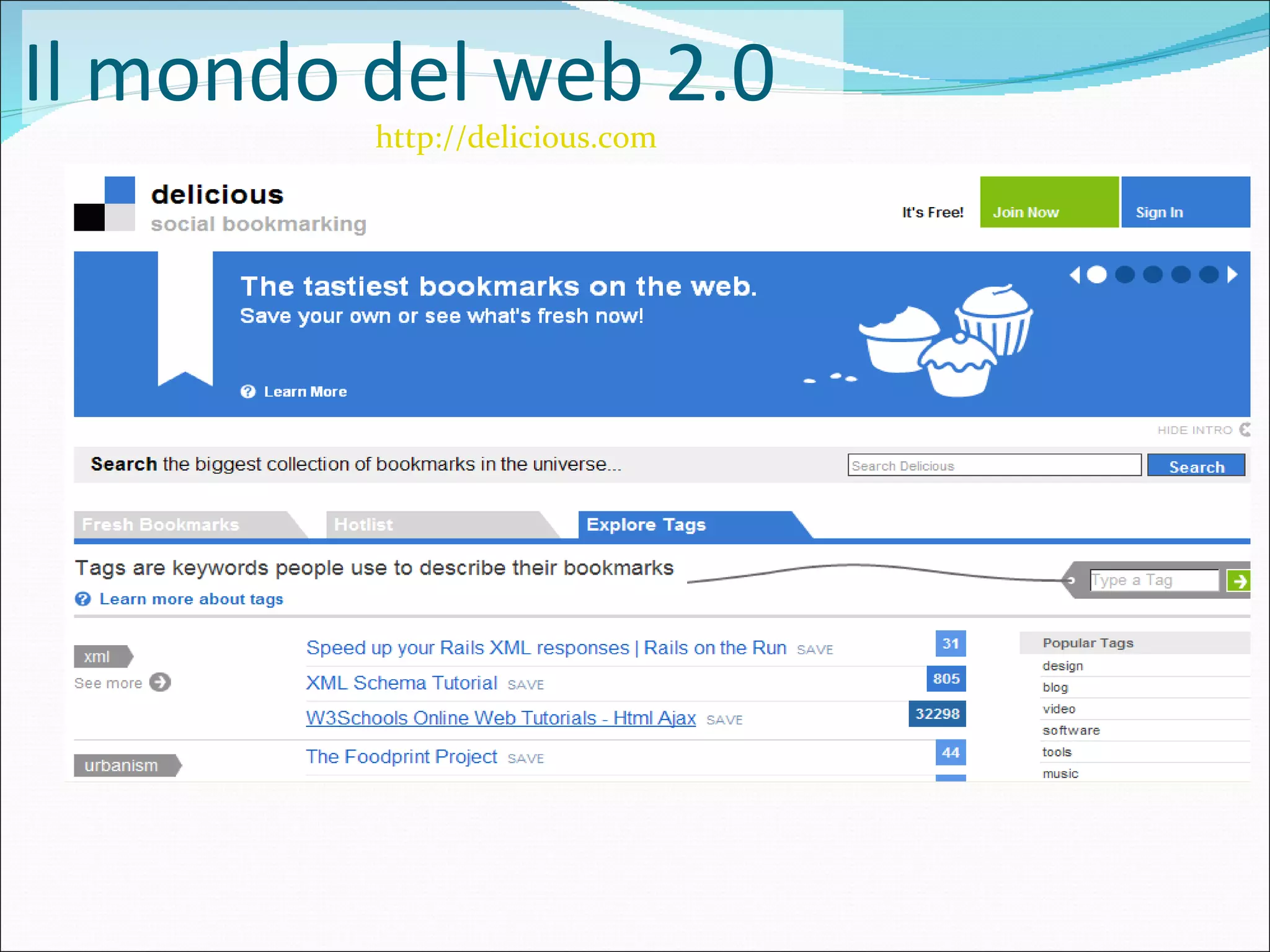Image resolution: width=1270 pixels, height=952 pixels.
Task: Click the 805 bookmark count badge
Action: (946, 679)
